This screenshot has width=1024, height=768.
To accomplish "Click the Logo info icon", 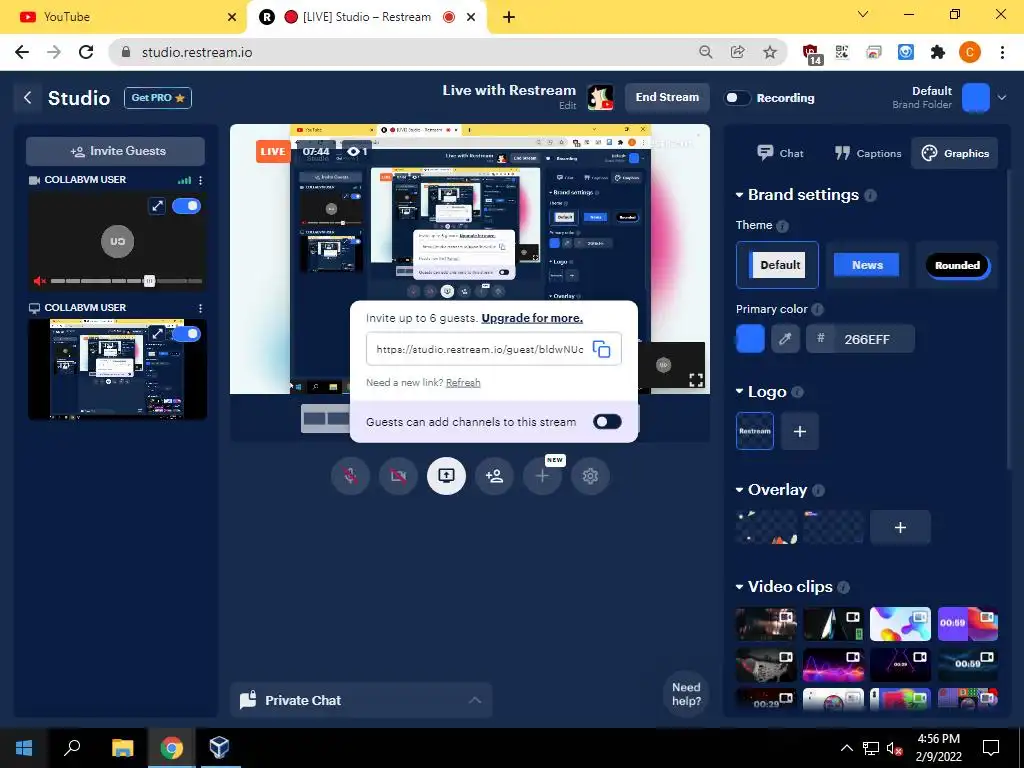I will pos(797,392).
